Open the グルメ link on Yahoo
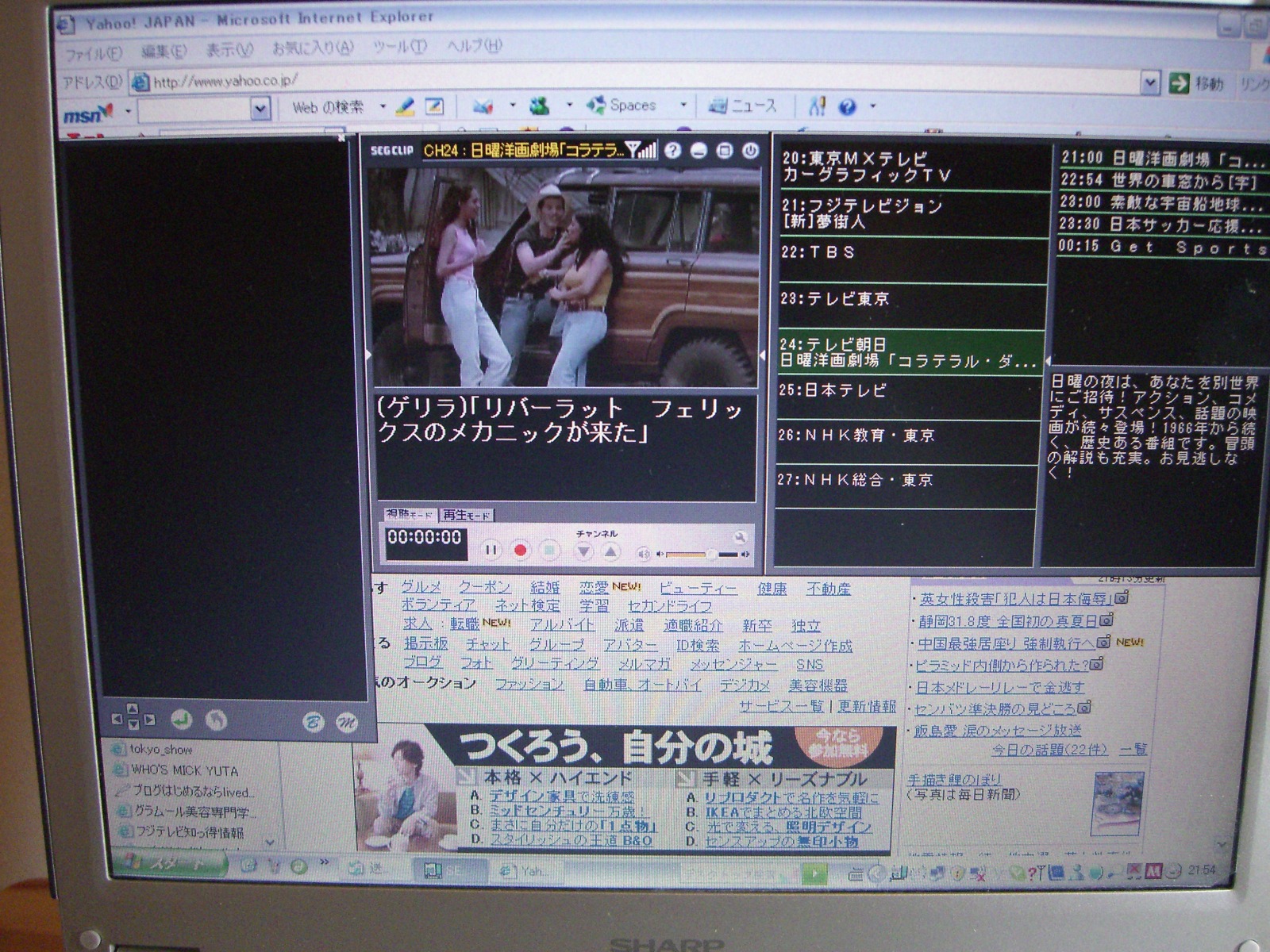The height and width of the screenshot is (952, 1270). 421,587
